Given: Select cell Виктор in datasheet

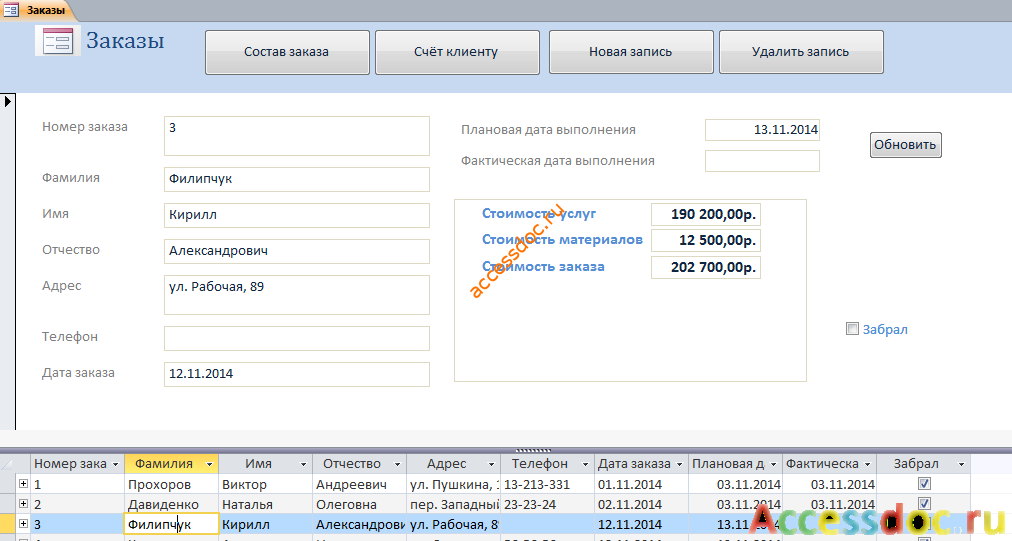Looking at the screenshot, I should coord(265,484).
